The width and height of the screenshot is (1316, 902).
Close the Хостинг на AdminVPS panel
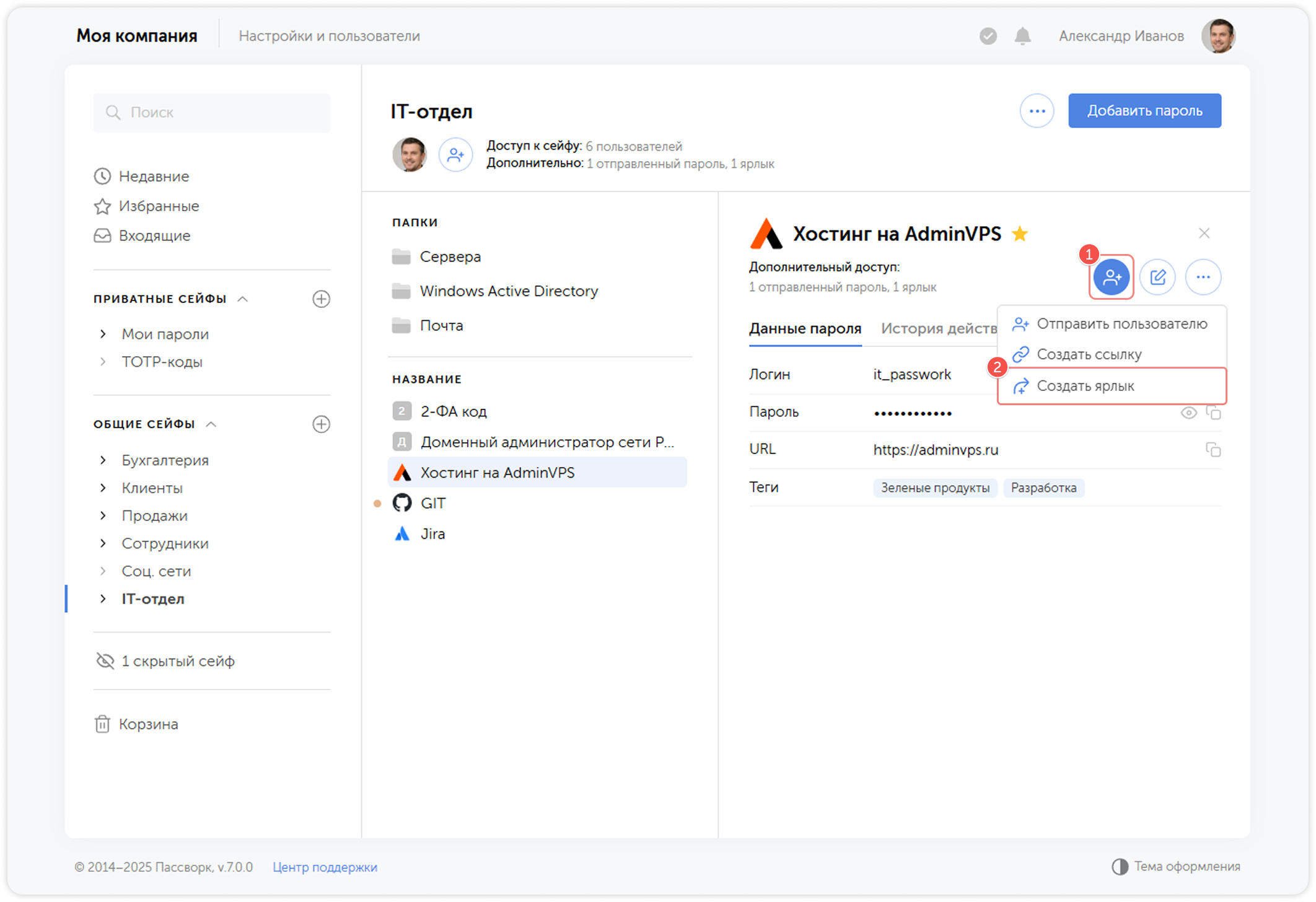coord(1204,233)
